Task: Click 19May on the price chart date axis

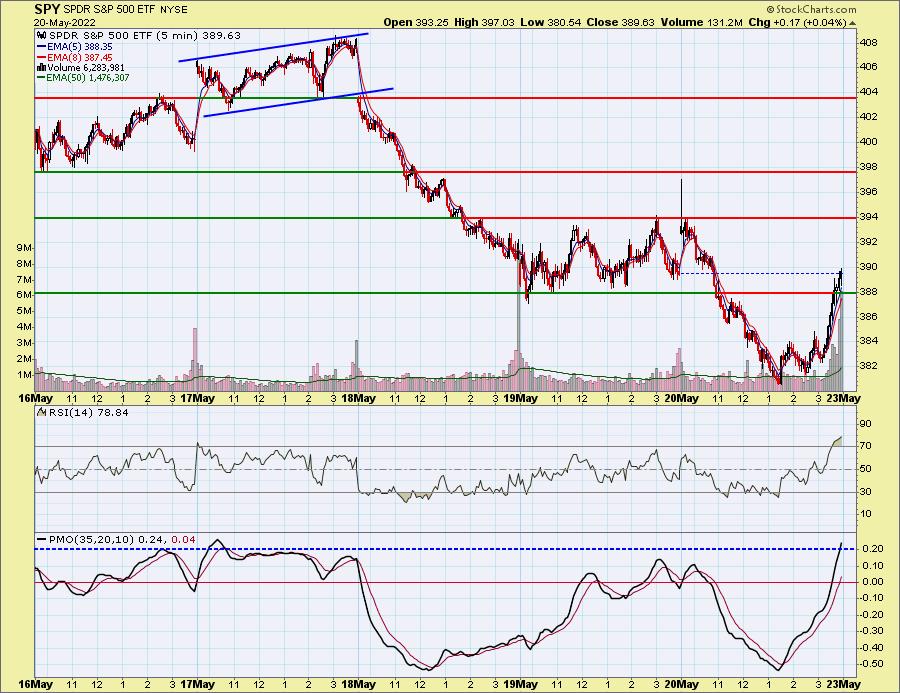Action: point(520,398)
